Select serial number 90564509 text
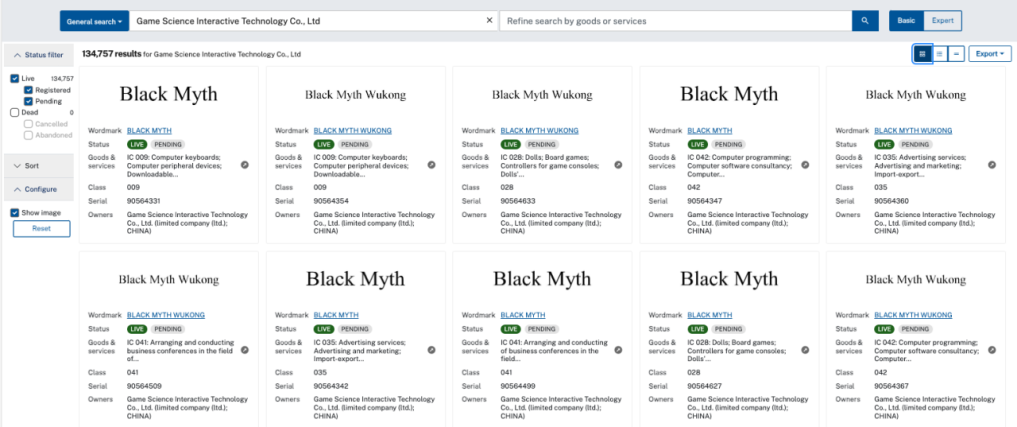1017x427 pixels. 144,386
